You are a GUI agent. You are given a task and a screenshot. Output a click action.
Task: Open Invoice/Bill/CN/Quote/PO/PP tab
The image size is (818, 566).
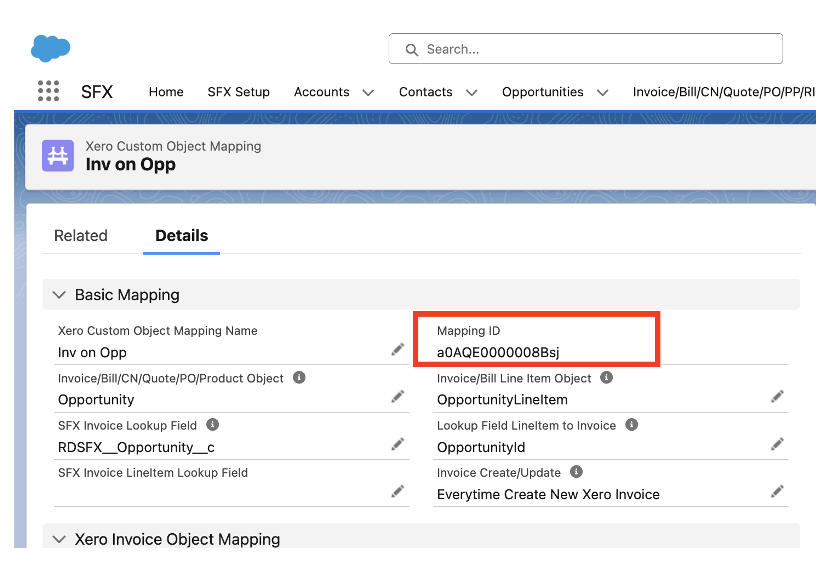point(724,92)
